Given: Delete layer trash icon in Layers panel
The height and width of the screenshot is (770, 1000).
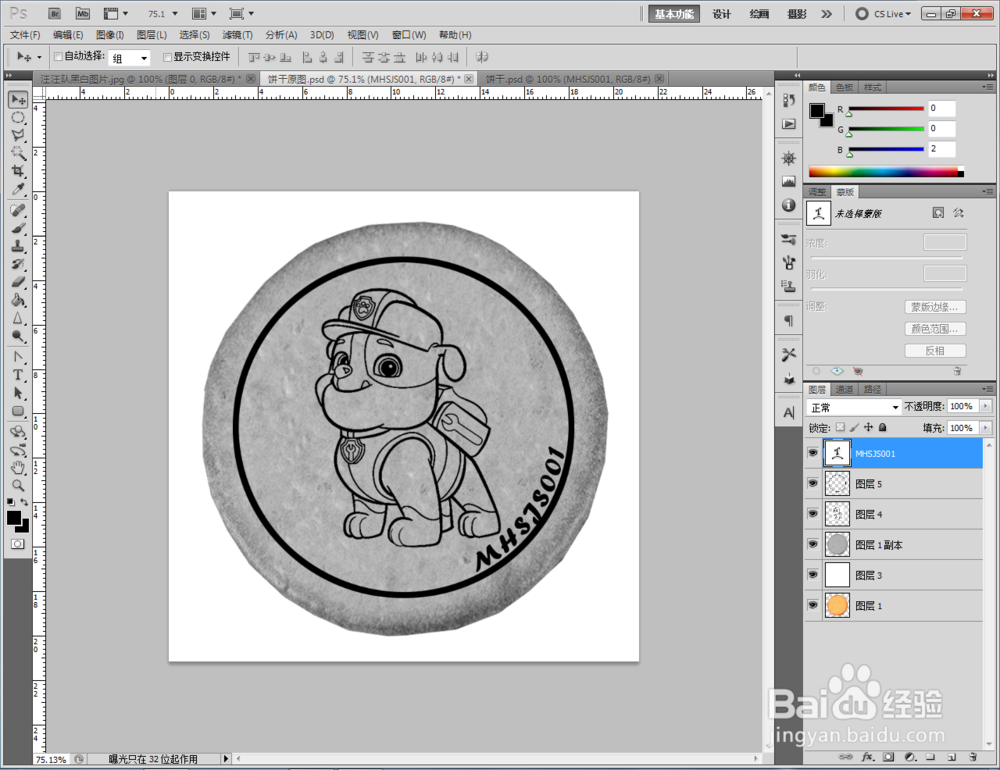Looking at the screenshot, I should (973, 757).
